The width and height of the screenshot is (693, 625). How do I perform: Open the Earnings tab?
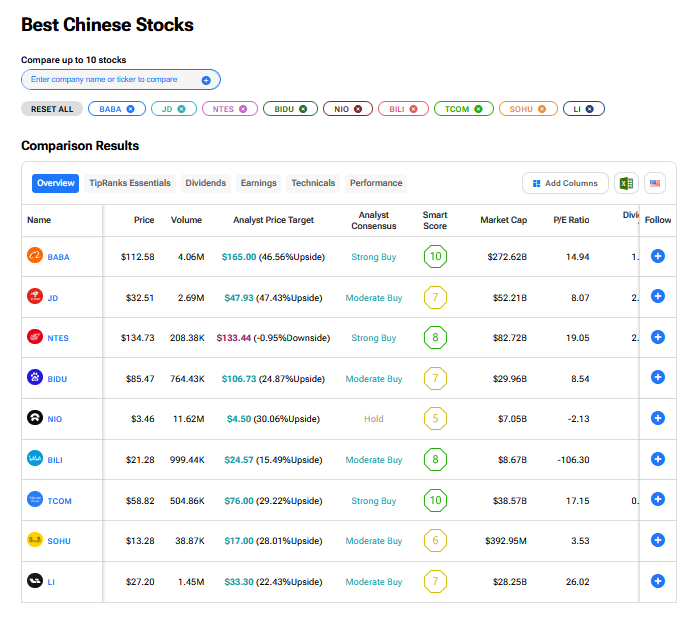[259, 183]
